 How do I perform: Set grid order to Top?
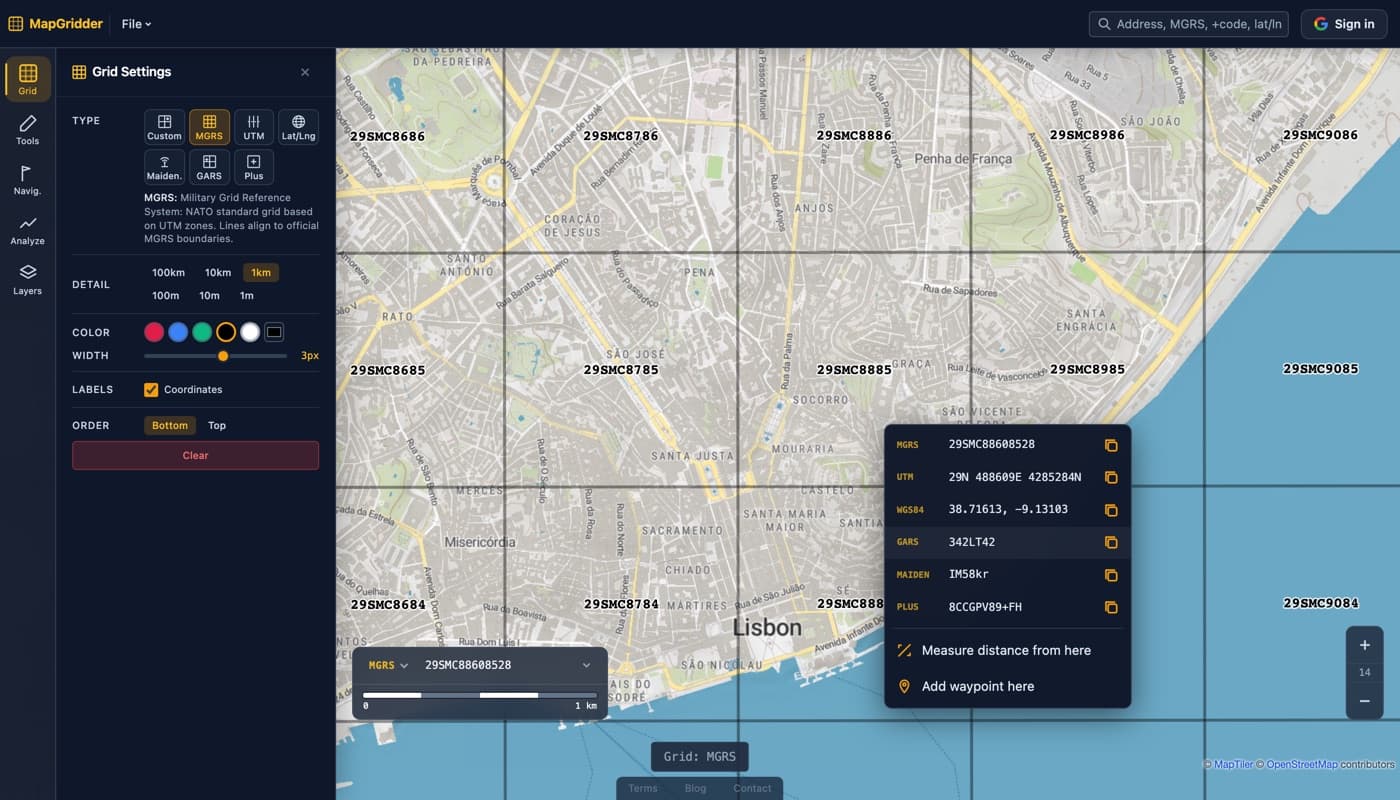click(217, 425)
